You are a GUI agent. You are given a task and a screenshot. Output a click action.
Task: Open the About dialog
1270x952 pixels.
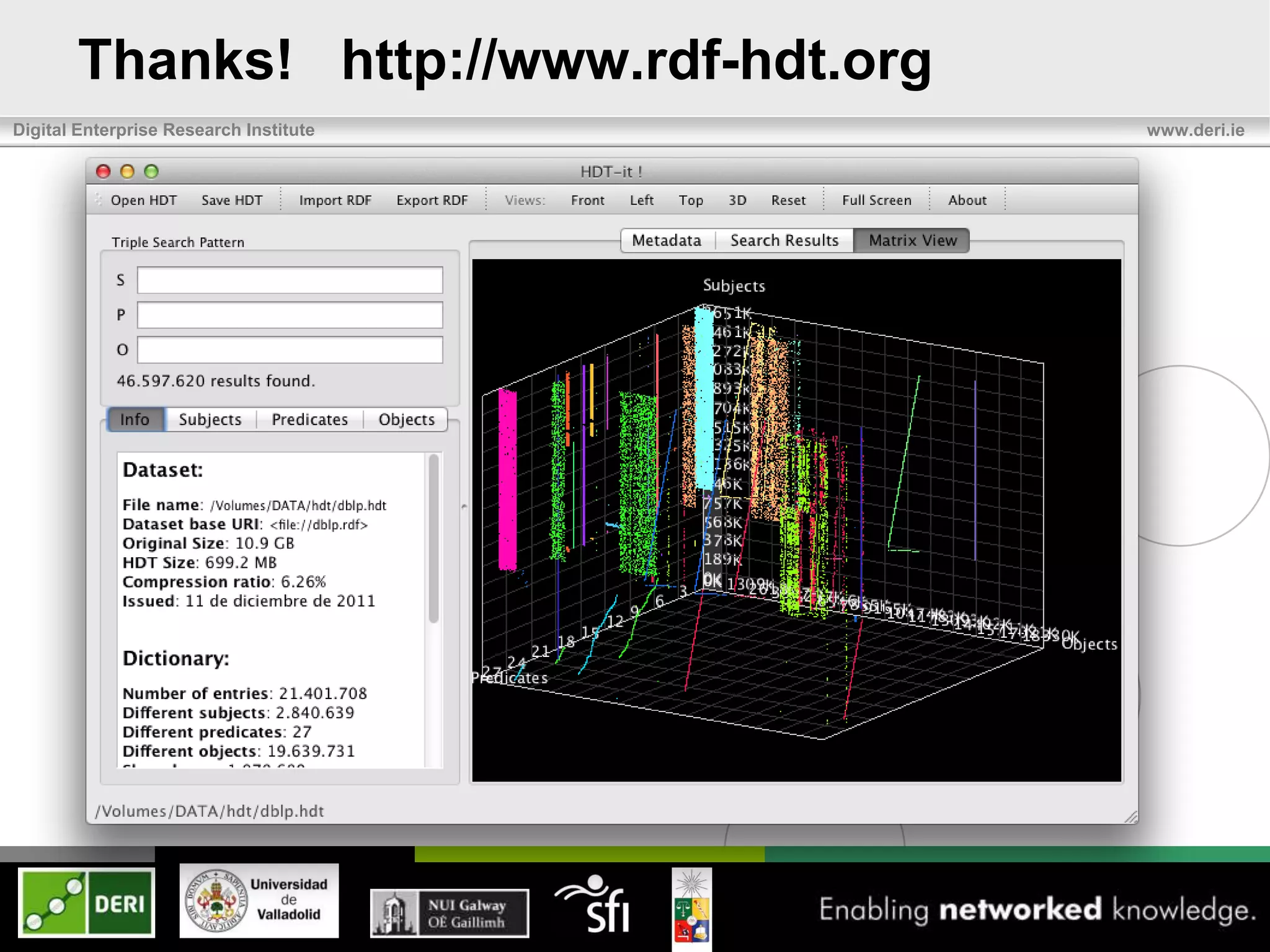967,200
